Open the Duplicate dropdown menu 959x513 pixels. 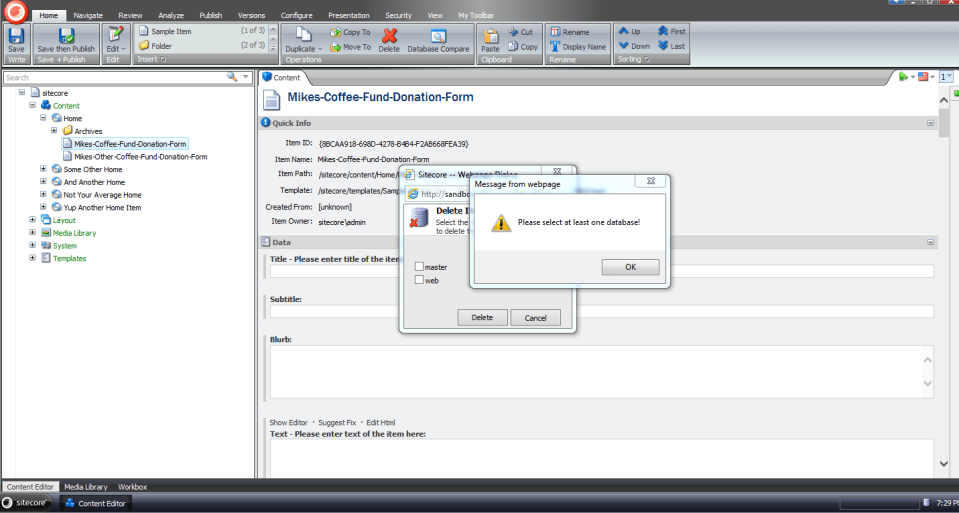point(301,48)
